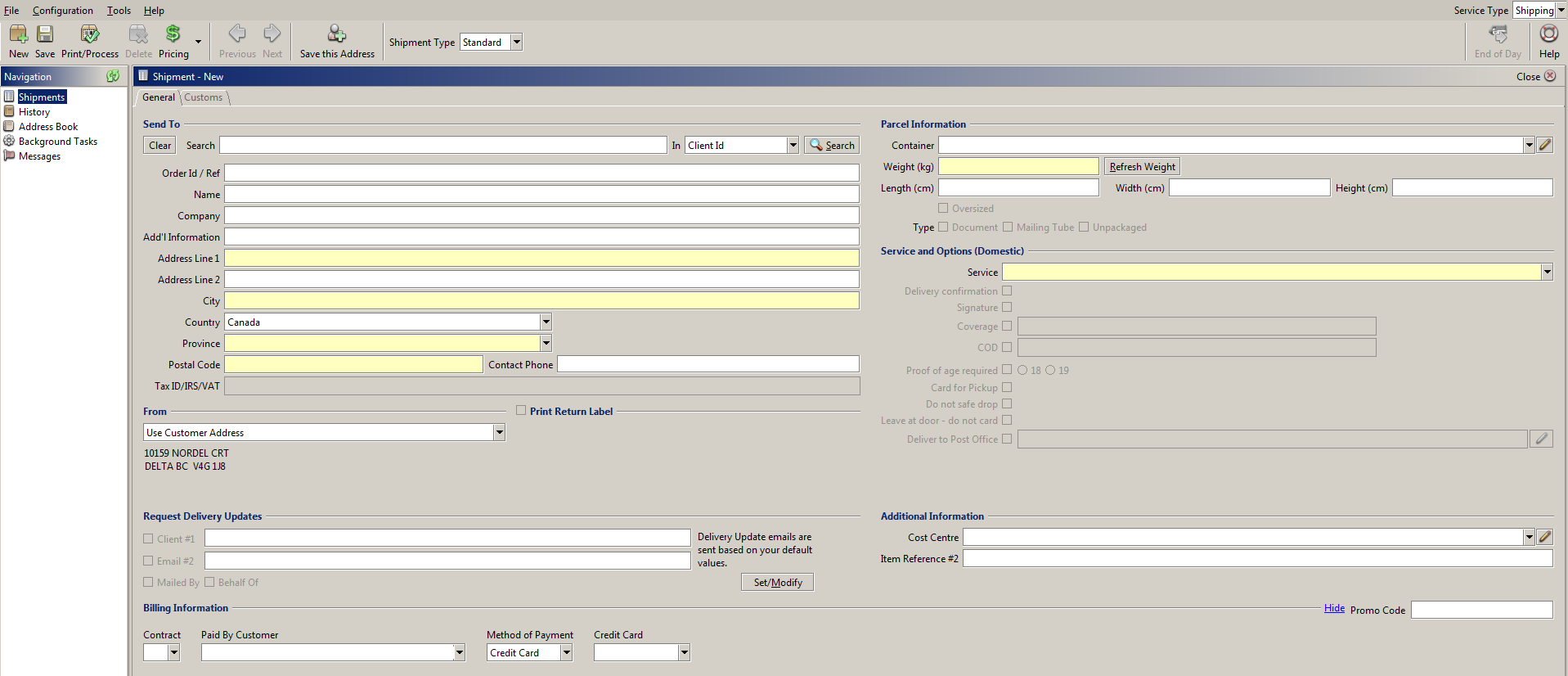This screenshot has height=676, width=1568.
Task: Toggle the Print Return Label checkbox
Action: 521,411
